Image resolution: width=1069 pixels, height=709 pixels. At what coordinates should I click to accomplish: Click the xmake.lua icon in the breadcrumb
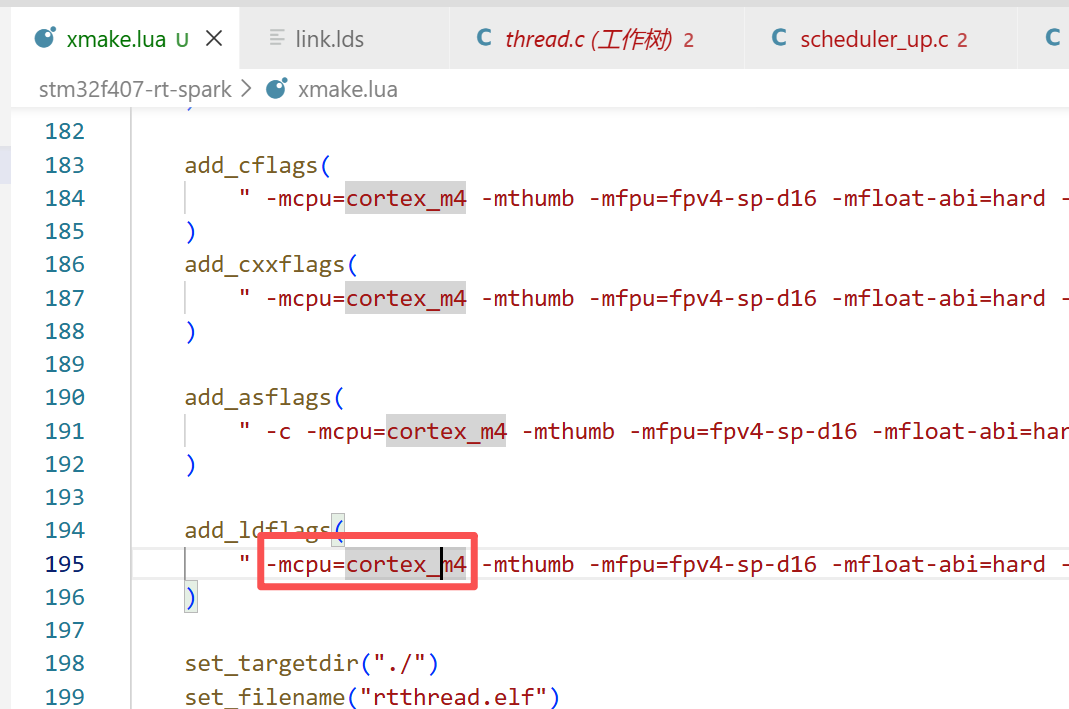pos(276,89)
